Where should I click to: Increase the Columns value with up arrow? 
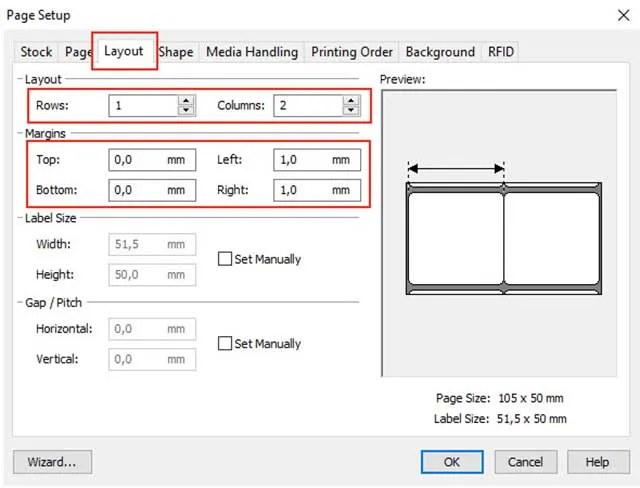[350, 100]
